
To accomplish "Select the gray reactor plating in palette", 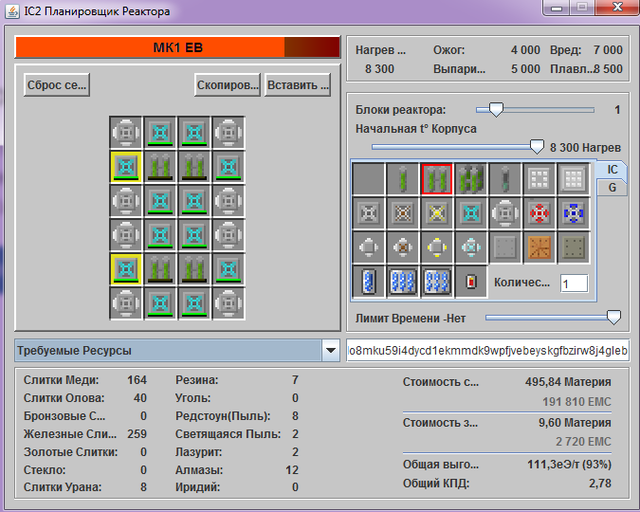I will pos(505,247).
